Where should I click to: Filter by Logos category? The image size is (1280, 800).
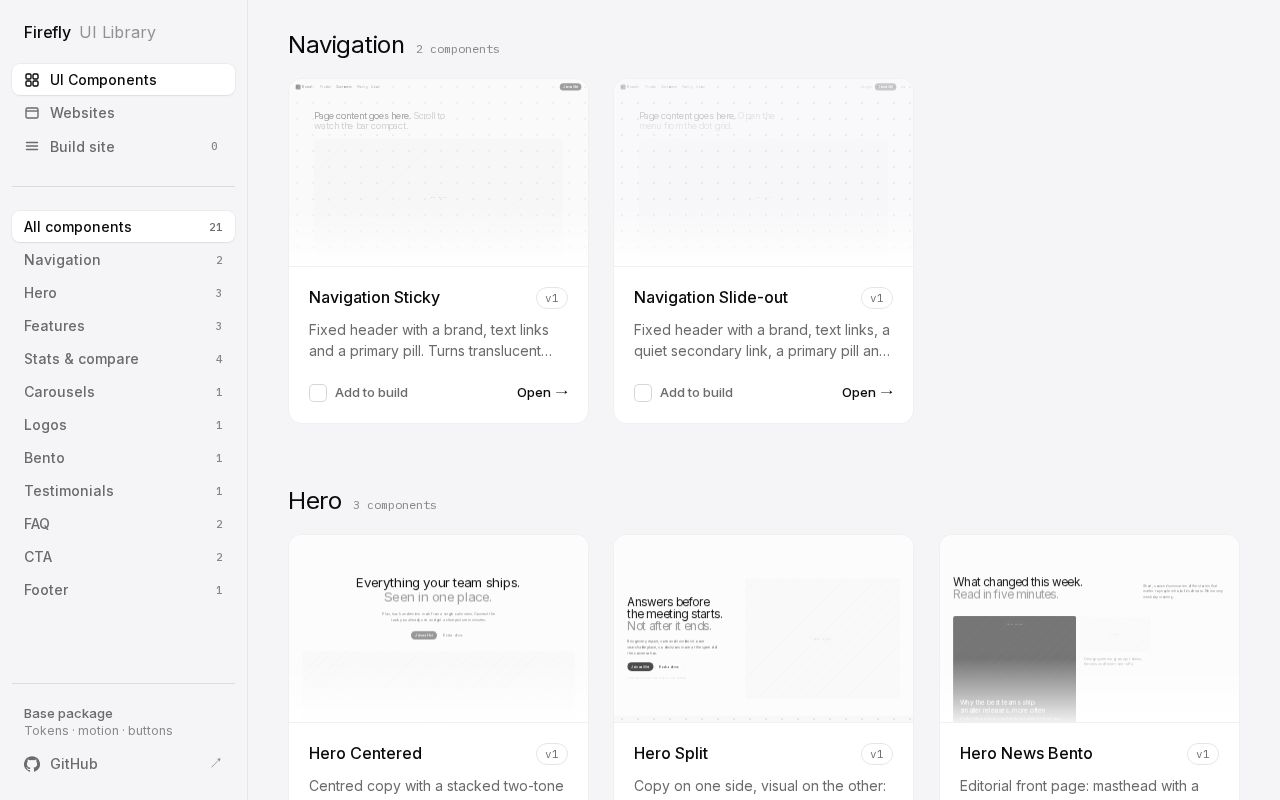point(123,425)
